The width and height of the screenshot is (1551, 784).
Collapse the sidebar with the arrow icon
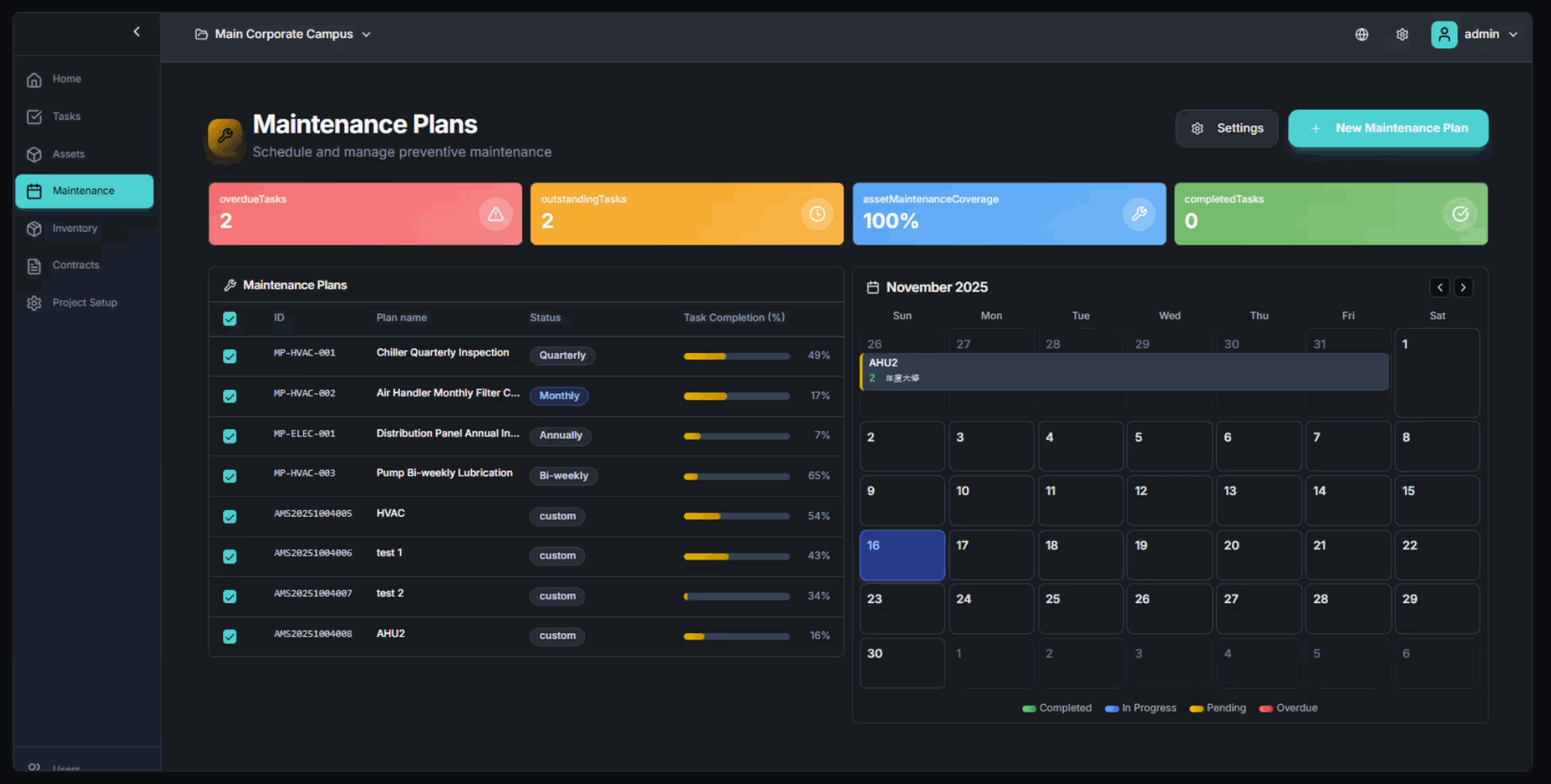137,31
